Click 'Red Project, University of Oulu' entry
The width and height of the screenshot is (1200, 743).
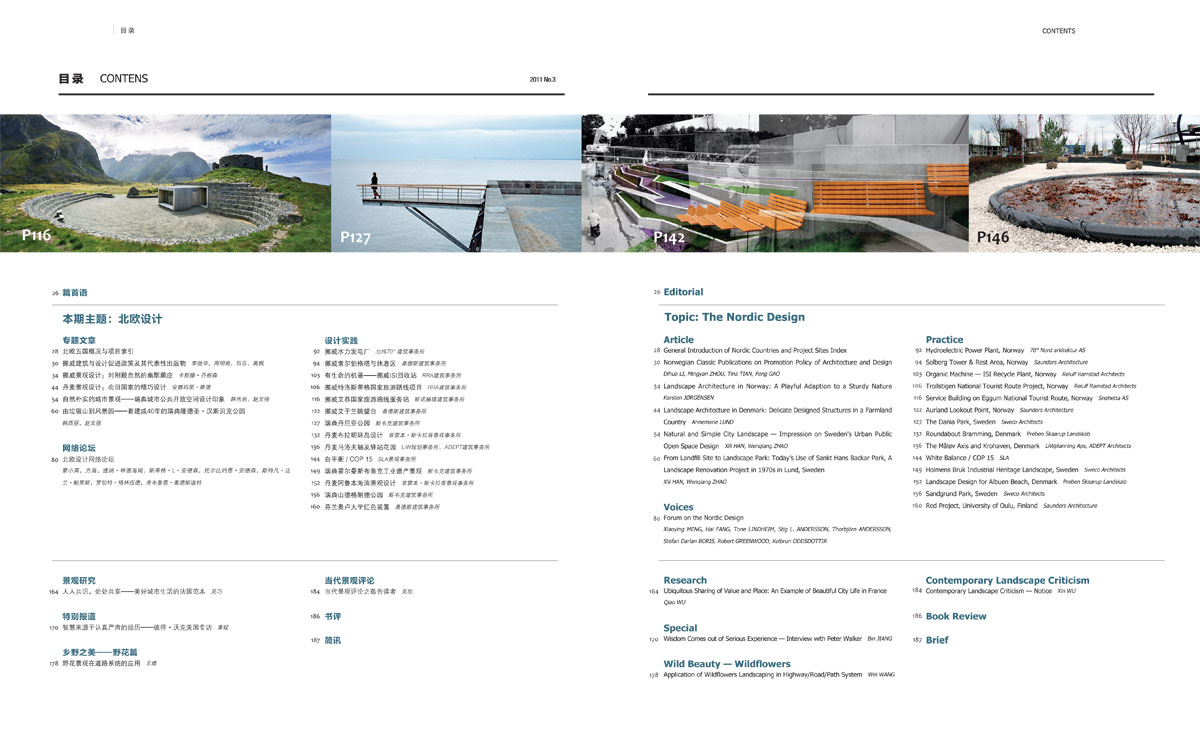click(x=981, y=506)
